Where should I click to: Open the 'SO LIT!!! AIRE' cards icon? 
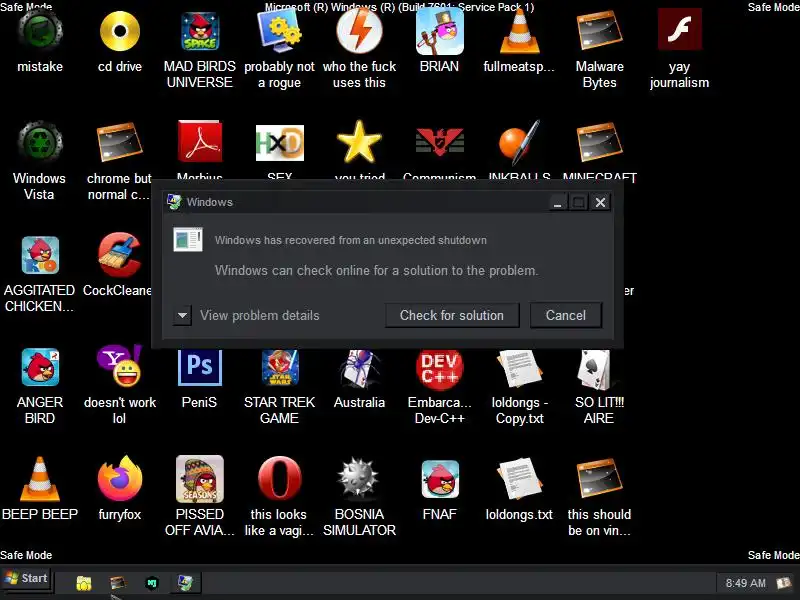coord(596,369)
